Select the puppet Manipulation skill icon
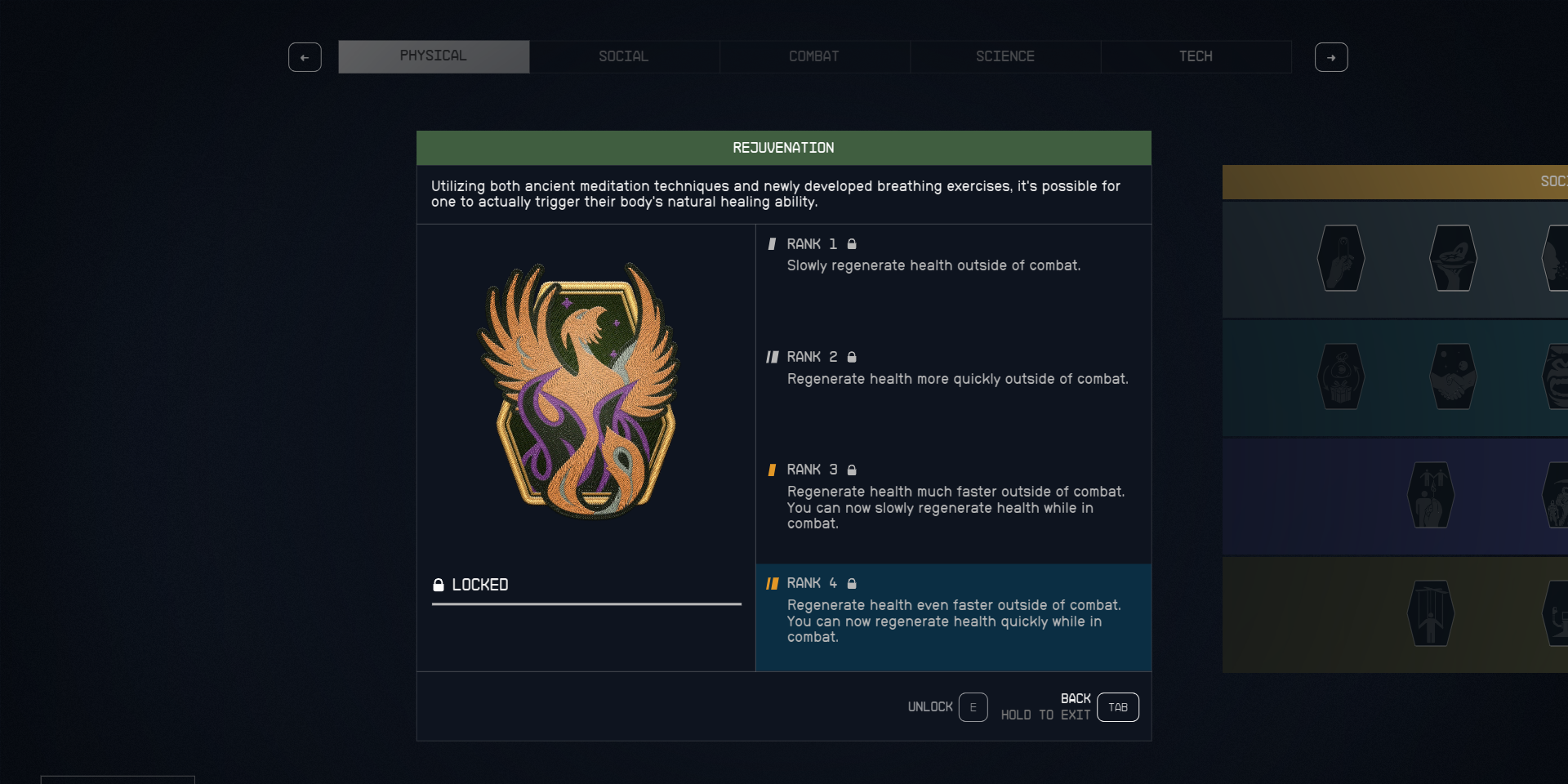This screenshot has width=1568, height=784. click(1431, 613)
